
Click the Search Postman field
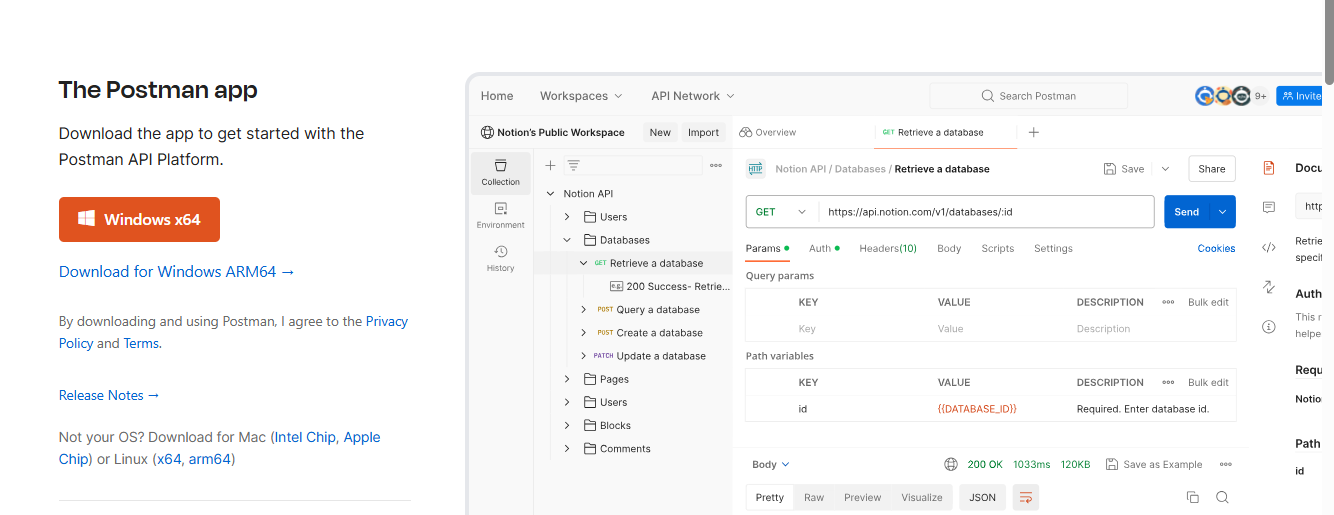click(x=1028, y=96)
